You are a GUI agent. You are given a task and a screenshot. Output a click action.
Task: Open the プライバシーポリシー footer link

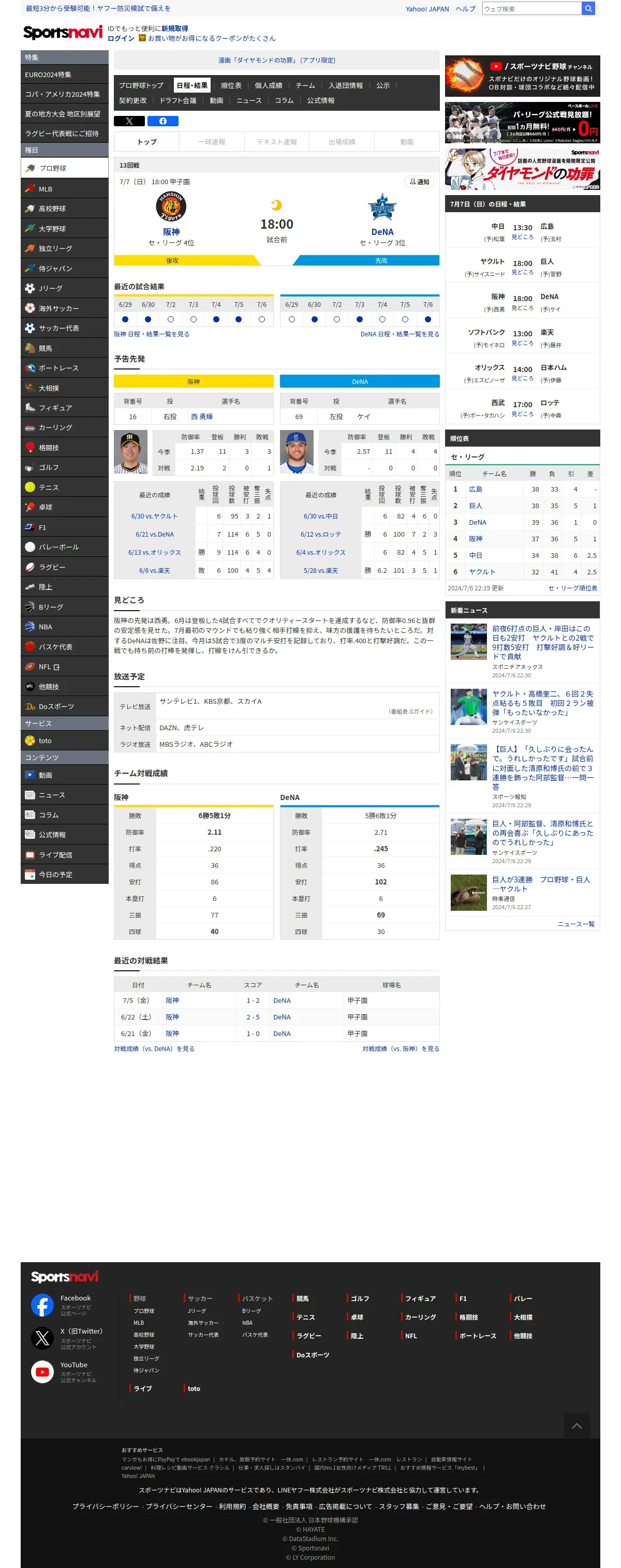click(x=106, y=1506)
